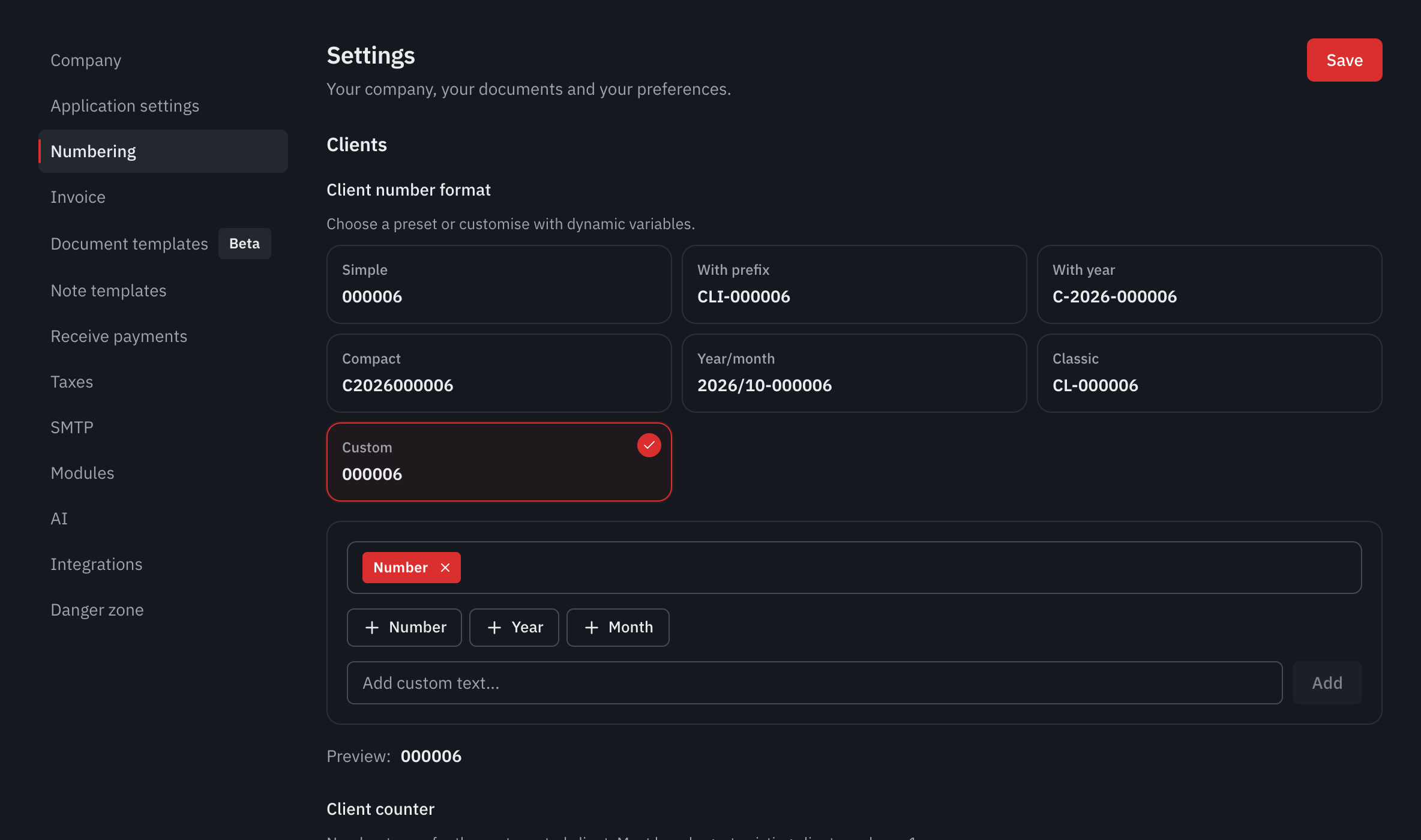Image resolution: width=1421 pixels, height=840 pixels.
Task: Choose the With year C-2026-000006 preset
Action: [x=1210, y=284]
